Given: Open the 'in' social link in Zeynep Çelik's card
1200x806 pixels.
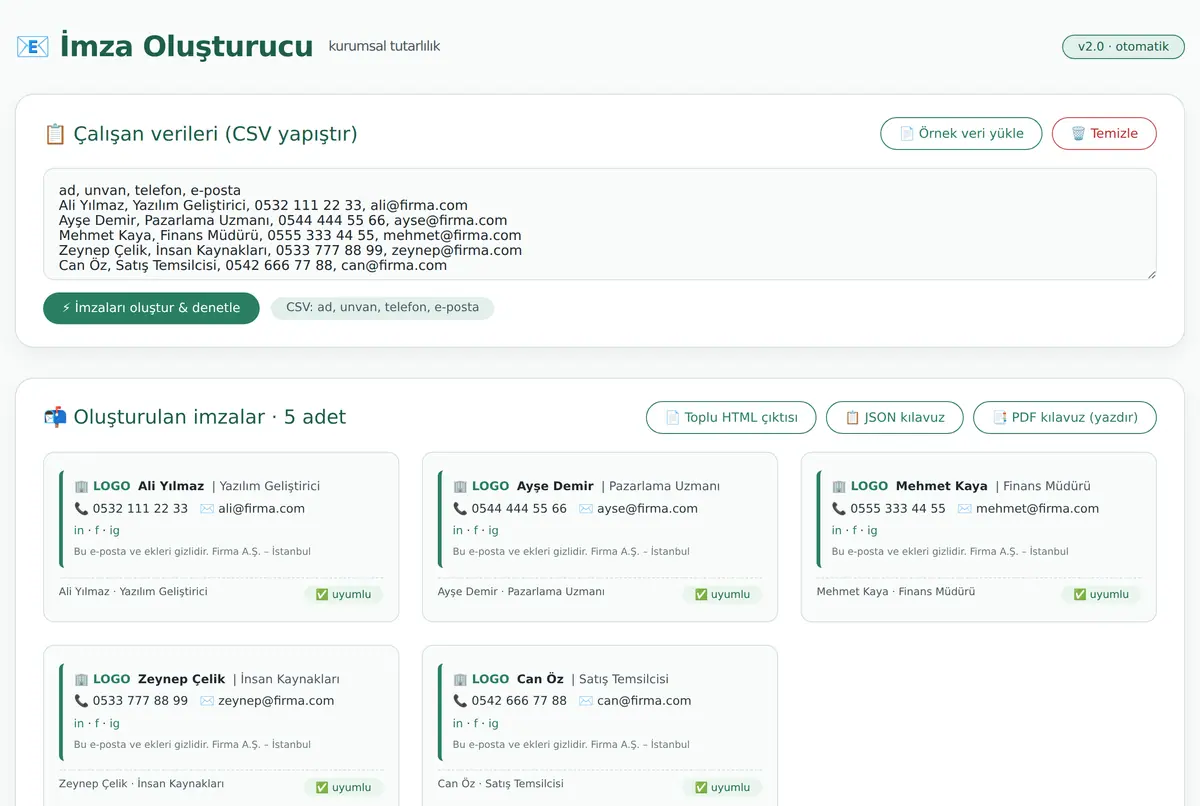Looking at the screenshot, I should pos(79,723).
